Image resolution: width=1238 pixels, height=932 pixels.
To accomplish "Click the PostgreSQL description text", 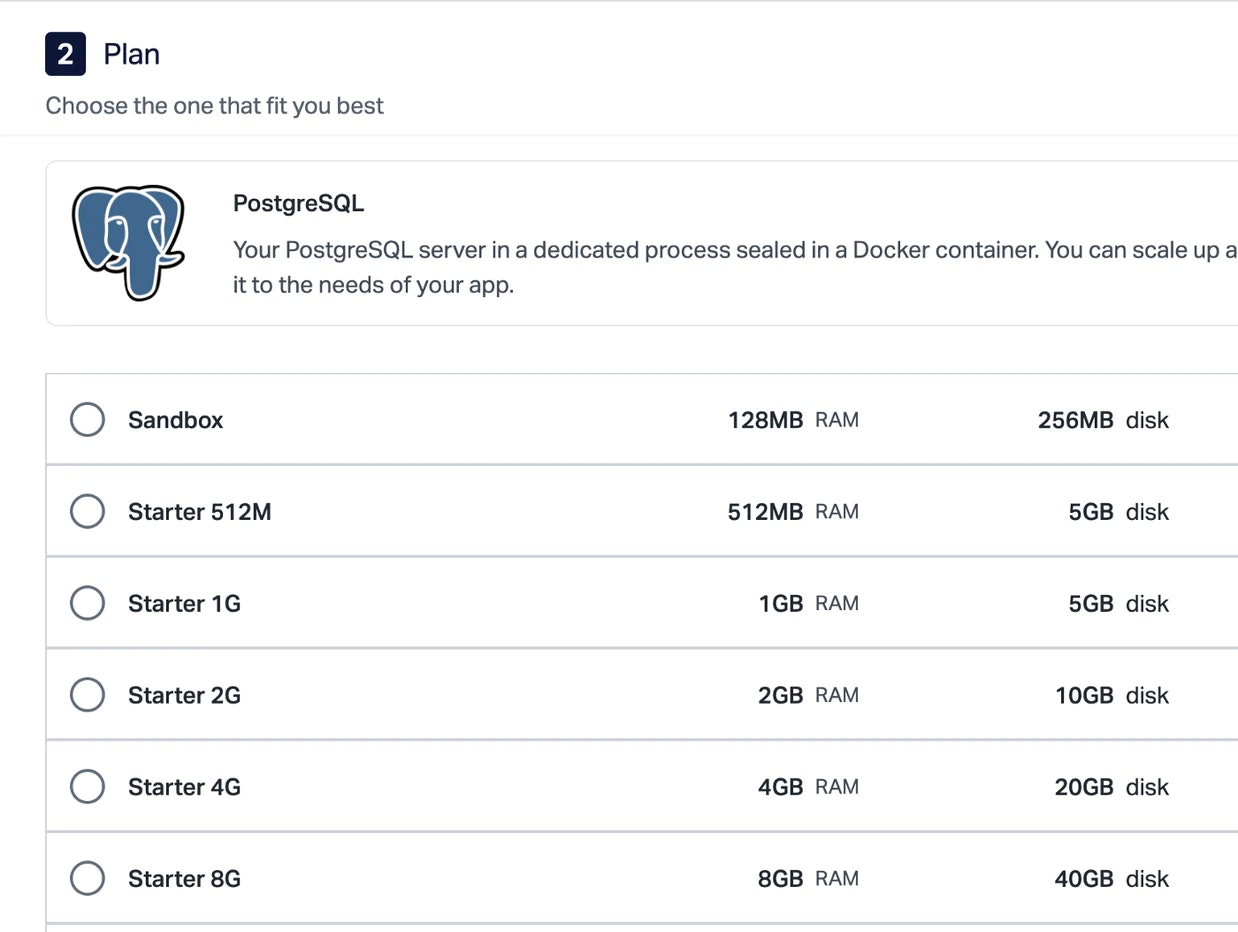I will pos(600,267).
